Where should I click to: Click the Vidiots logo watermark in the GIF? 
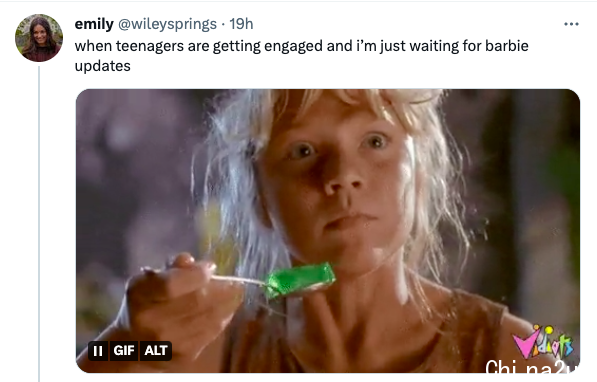543,341
